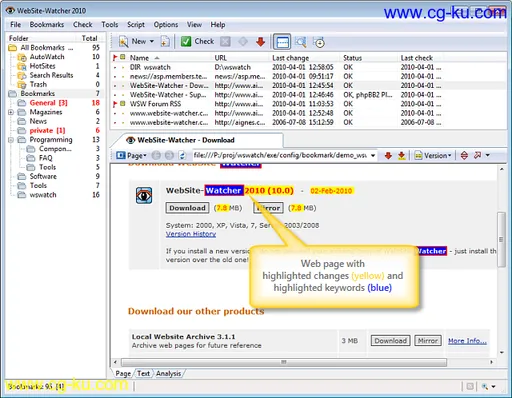Screen dimensions: 512x398
Task: Click the browser refresh icon
Action: (x=182, y=155)
